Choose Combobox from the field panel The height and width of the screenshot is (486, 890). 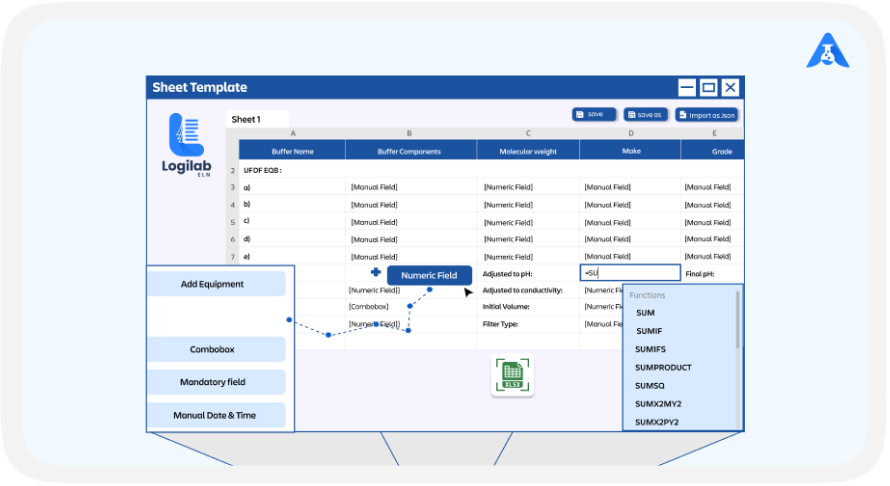pyautogui.click(x=216, y=349)
